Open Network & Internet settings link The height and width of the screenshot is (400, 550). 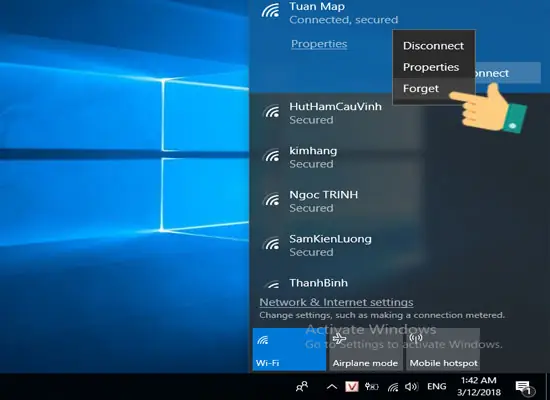(336, 302)
